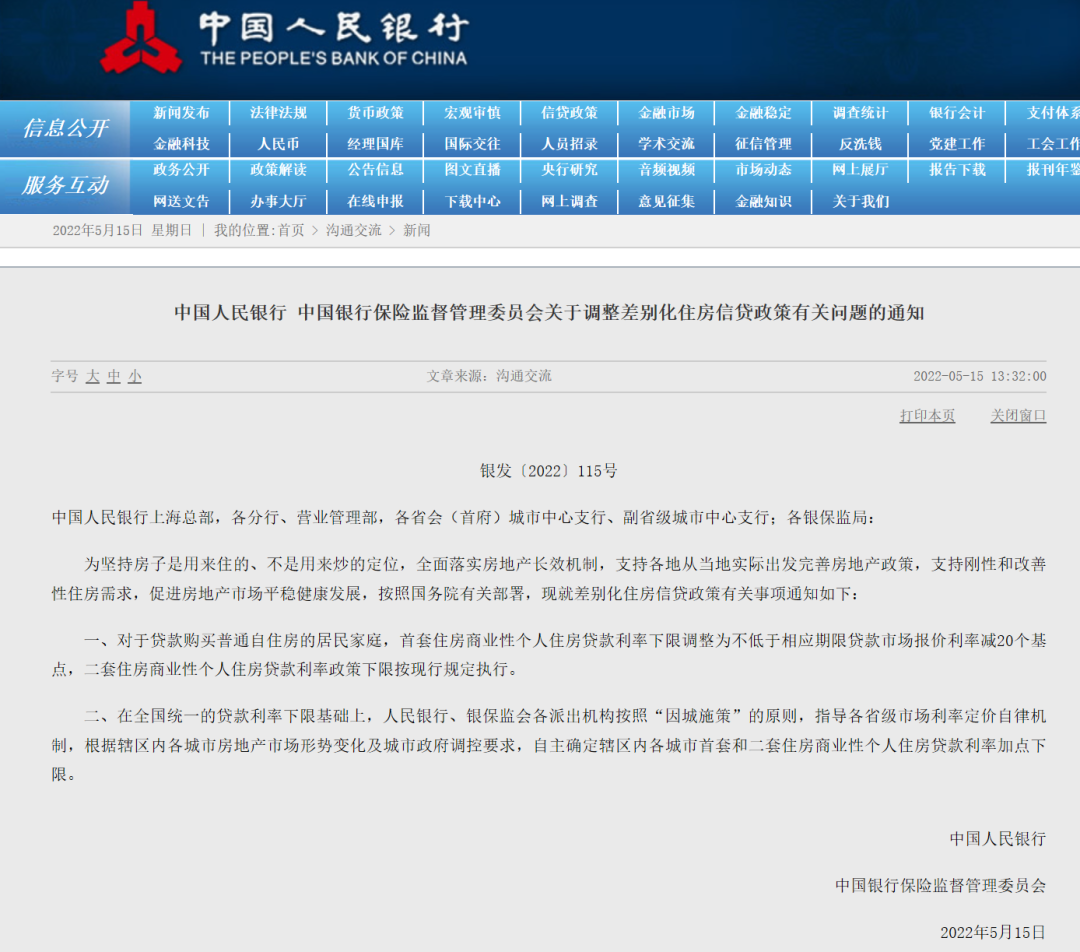Click the 打印本页 link

point(926,416)
